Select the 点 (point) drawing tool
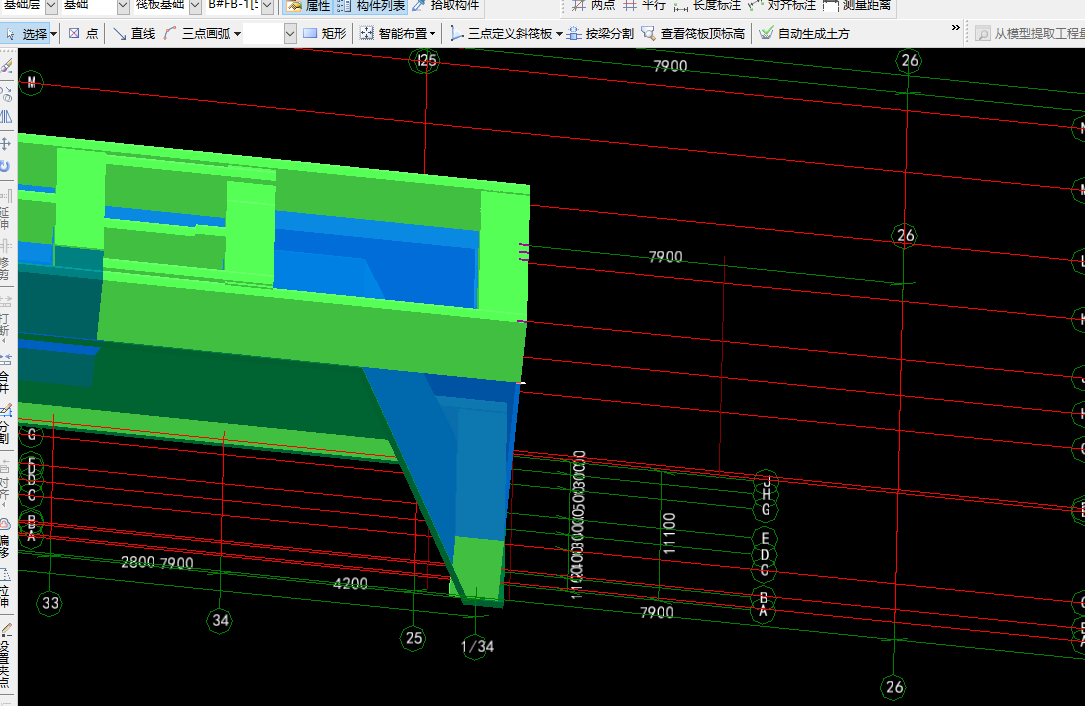The image size is (1085, 706). 83,34
